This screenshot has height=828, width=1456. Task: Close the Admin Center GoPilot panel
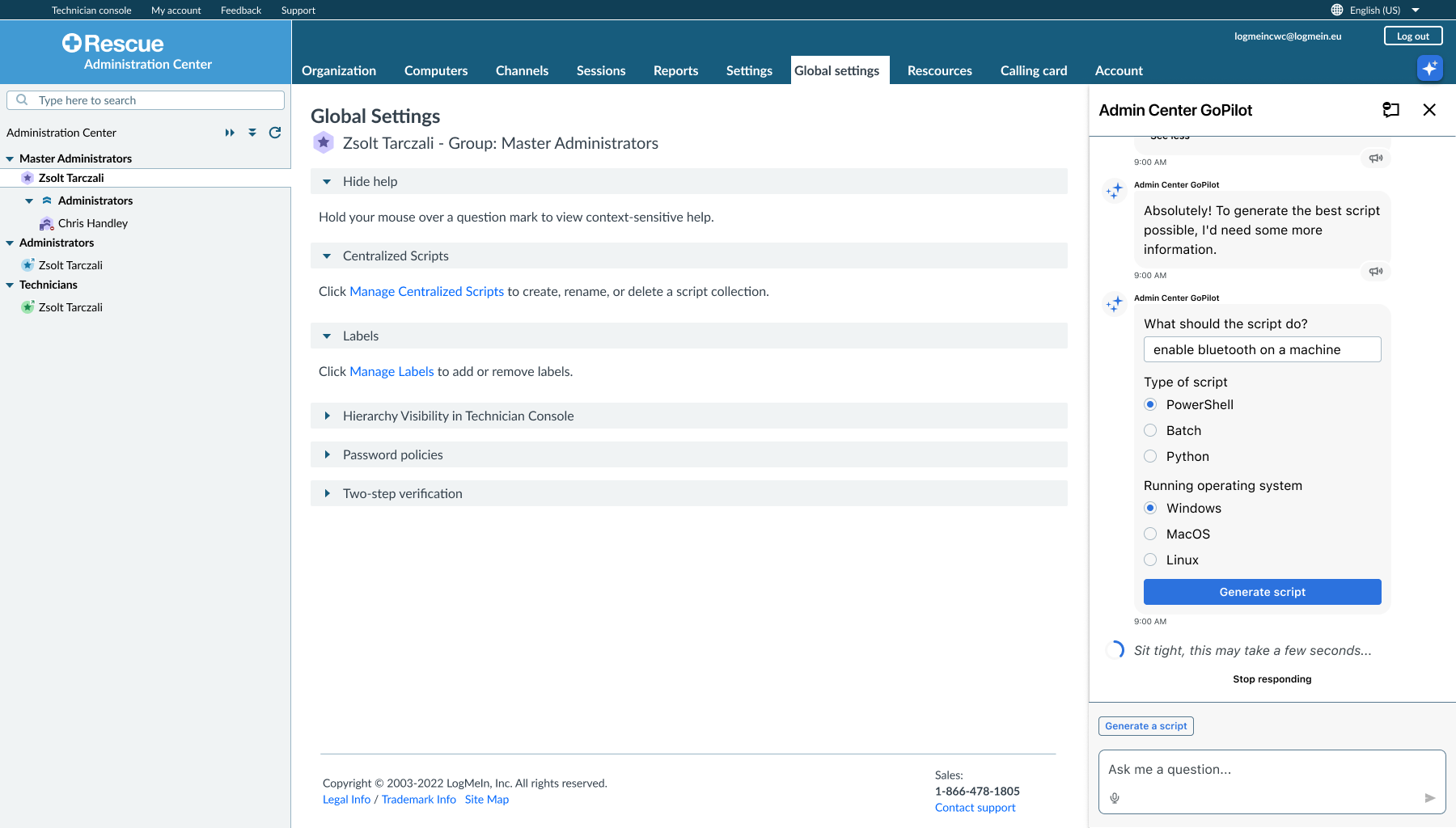(x=1429, y=110)
